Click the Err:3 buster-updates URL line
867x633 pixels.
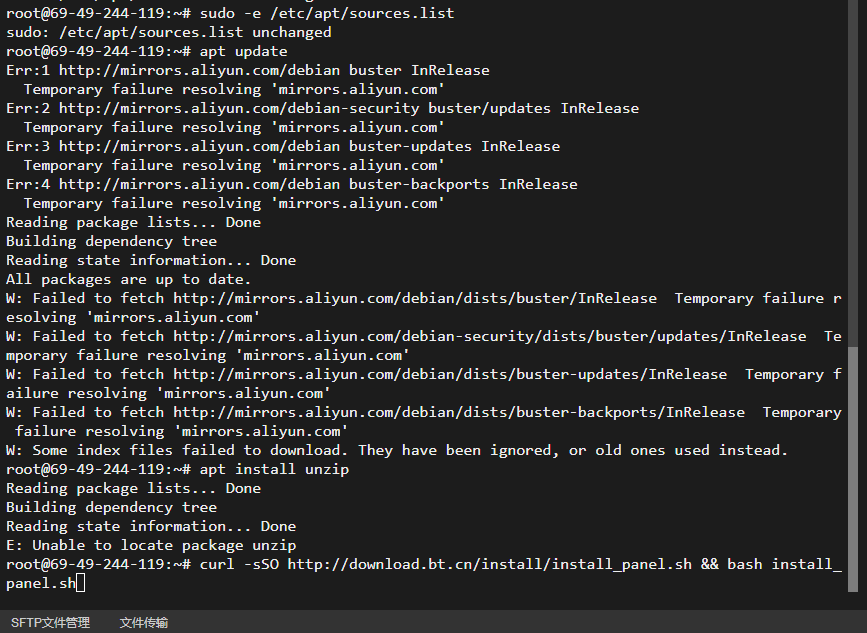coord(283,147)
